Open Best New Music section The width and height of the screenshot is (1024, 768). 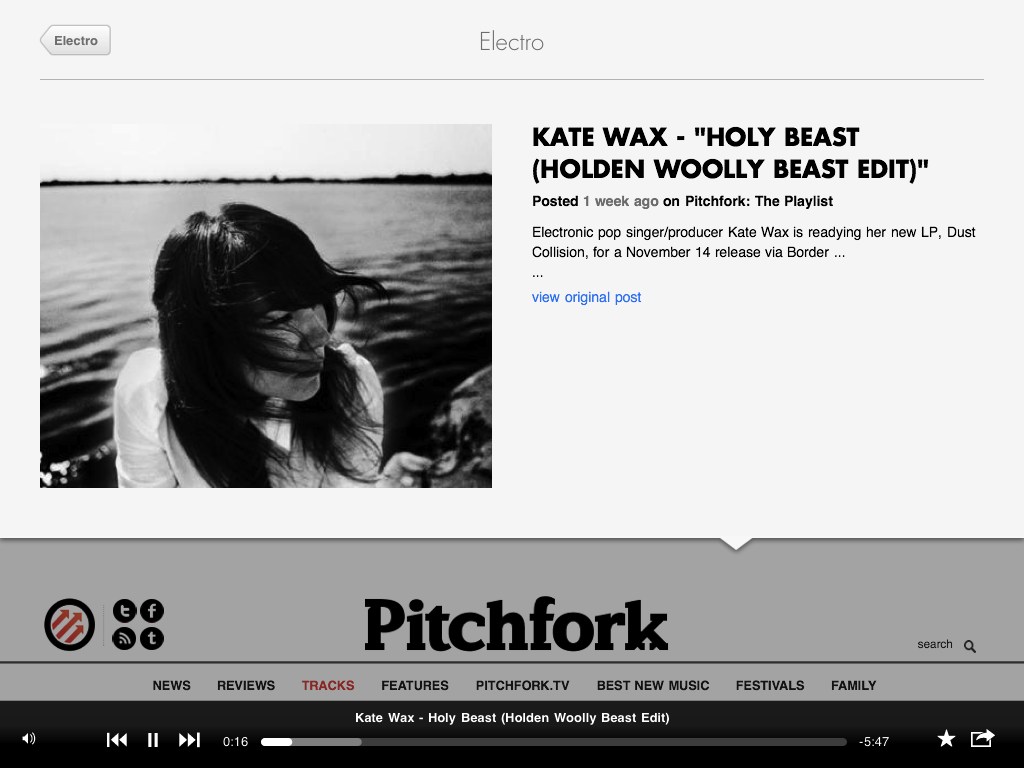(x=652, y=685)
